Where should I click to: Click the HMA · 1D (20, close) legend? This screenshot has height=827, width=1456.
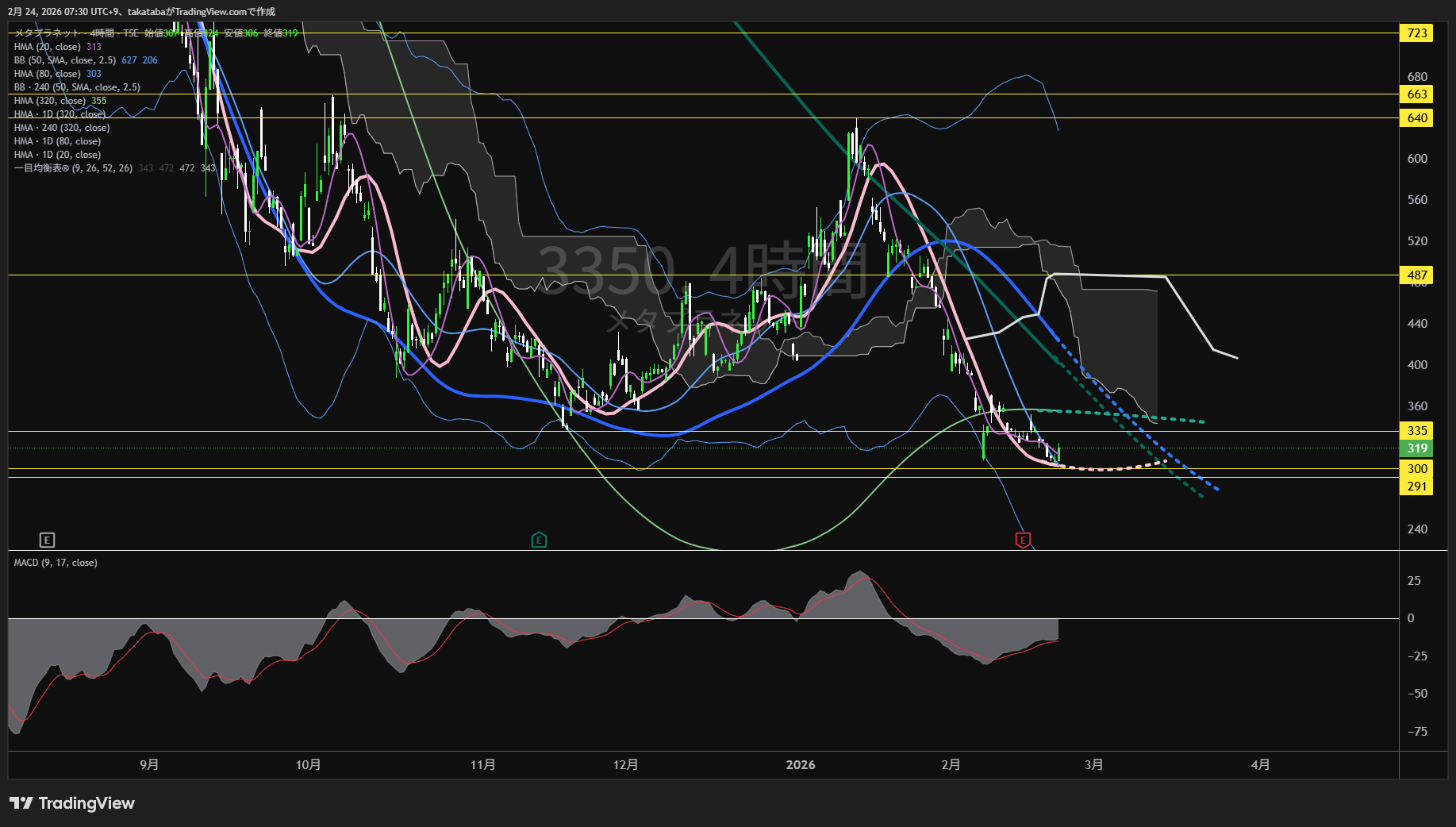click(57, 155)
